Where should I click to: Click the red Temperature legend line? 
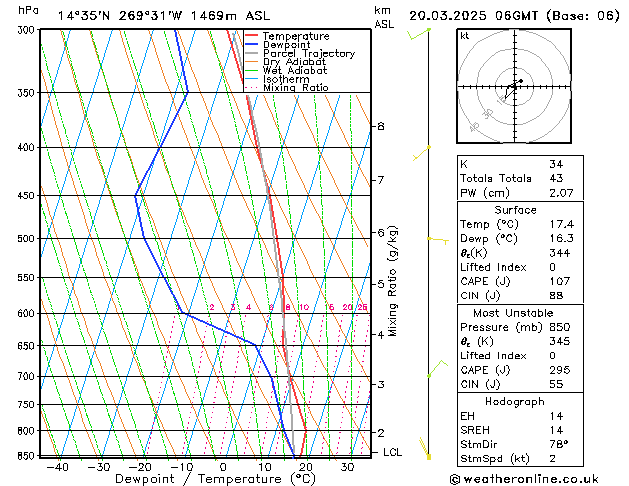pos(252,36)
